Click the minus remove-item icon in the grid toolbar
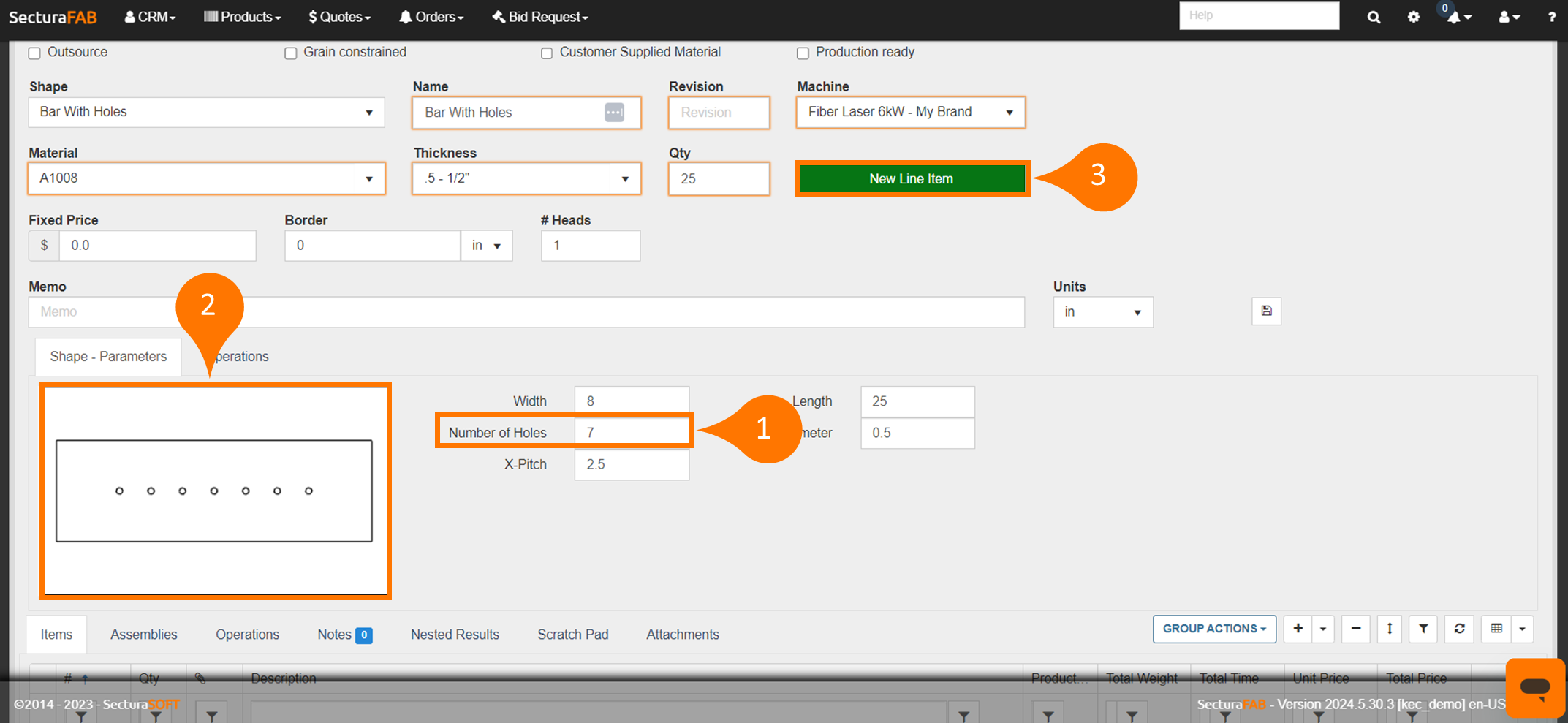This screenshot has height=723, width=1568. pyautogui.click(x=1355, y=629)
